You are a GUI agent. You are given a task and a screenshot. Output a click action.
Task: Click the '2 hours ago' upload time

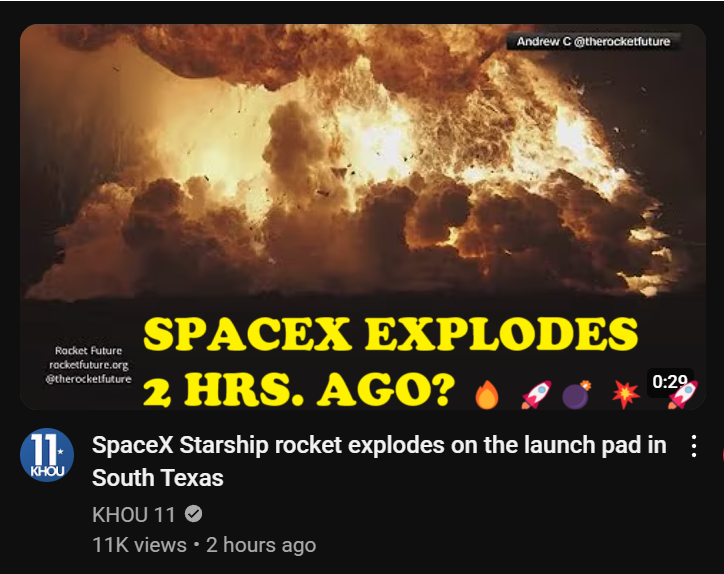pos(261,545)
